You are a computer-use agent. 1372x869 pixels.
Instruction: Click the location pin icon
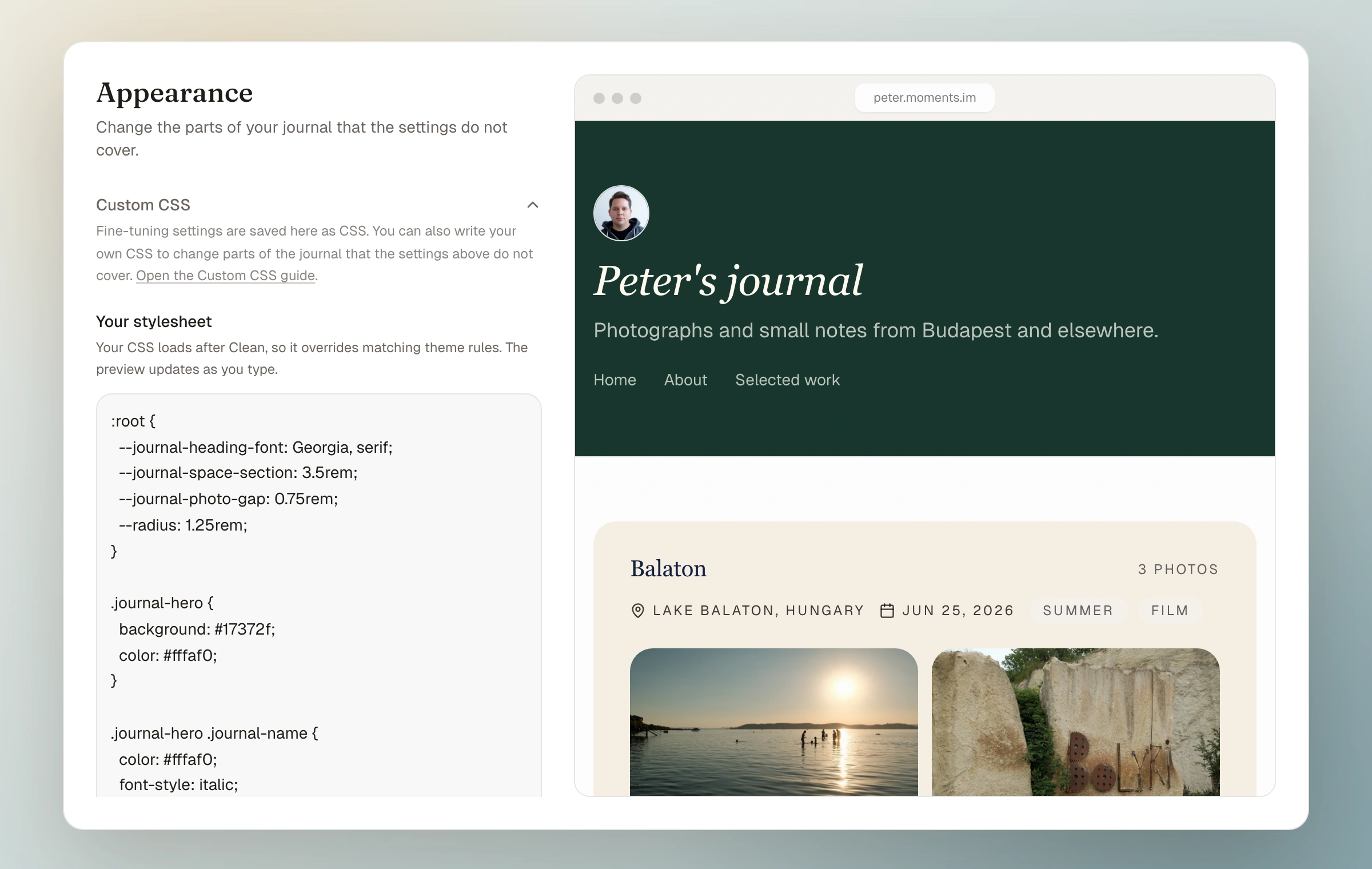637,611
